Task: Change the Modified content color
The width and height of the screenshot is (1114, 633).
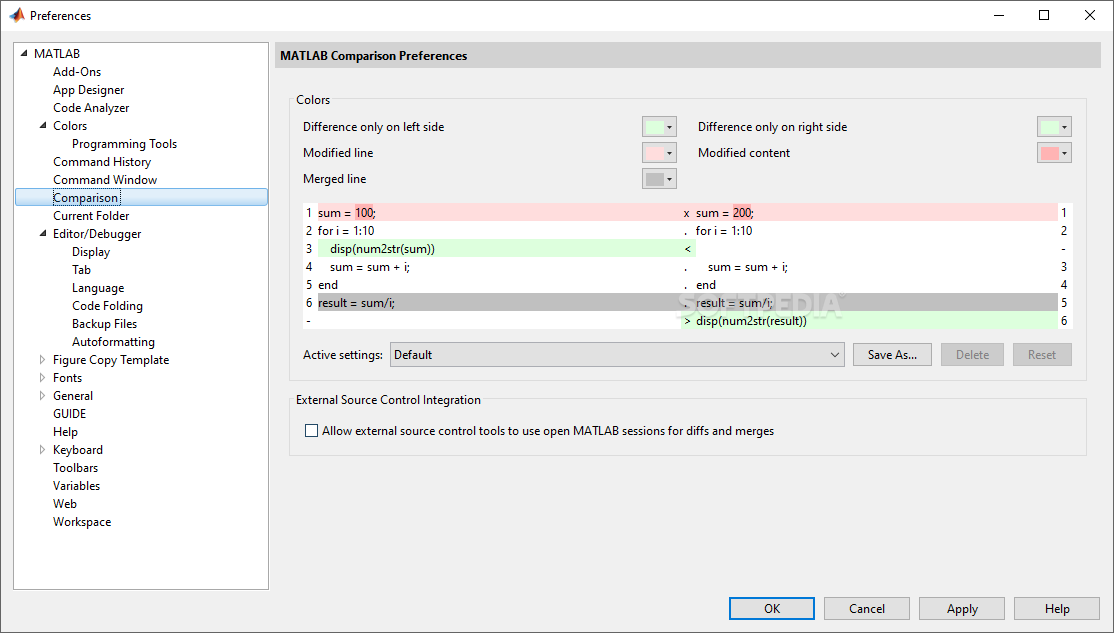Action: 1054,153
